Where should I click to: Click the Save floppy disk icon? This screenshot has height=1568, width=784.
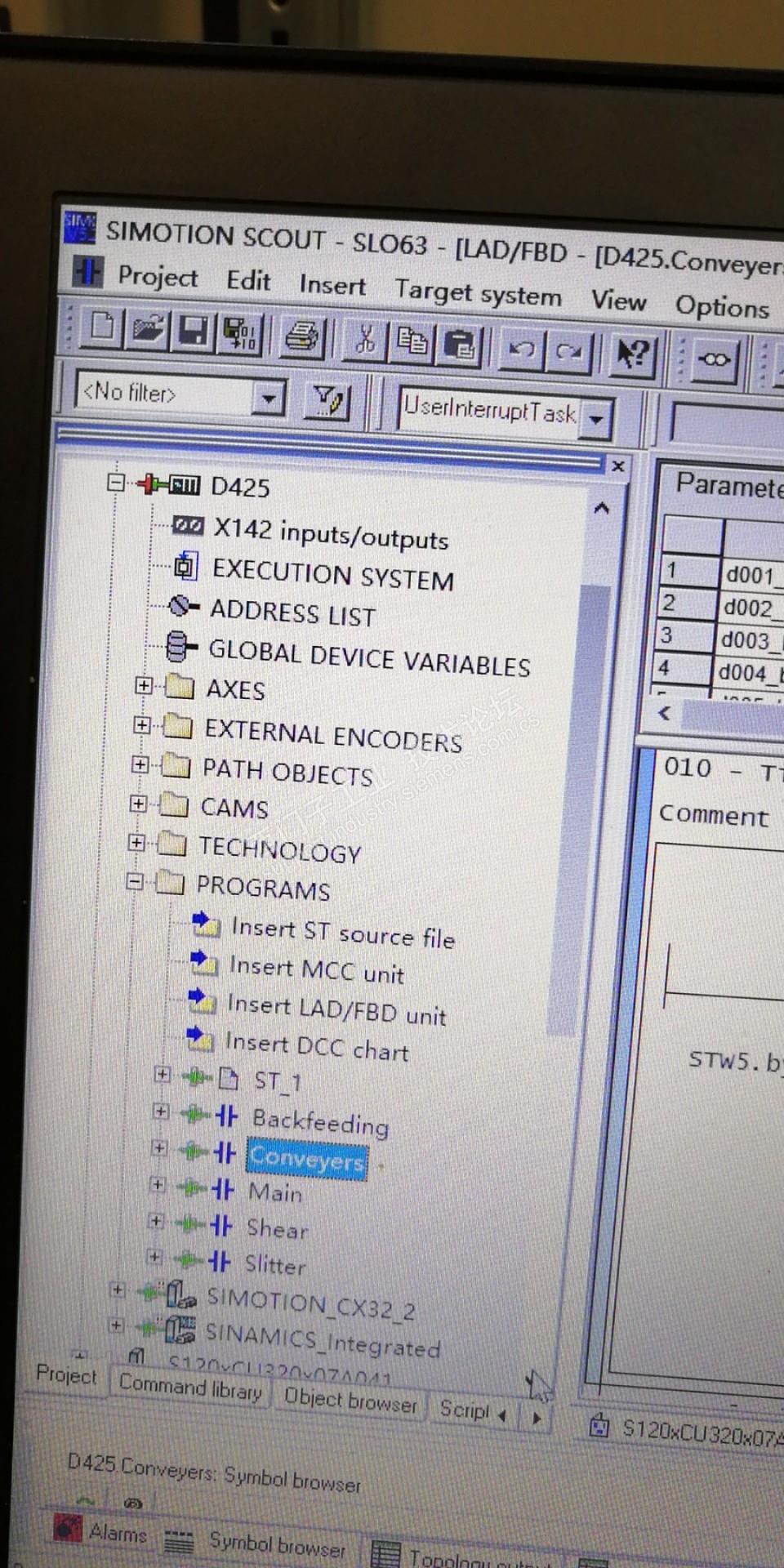tap(193, 332)
